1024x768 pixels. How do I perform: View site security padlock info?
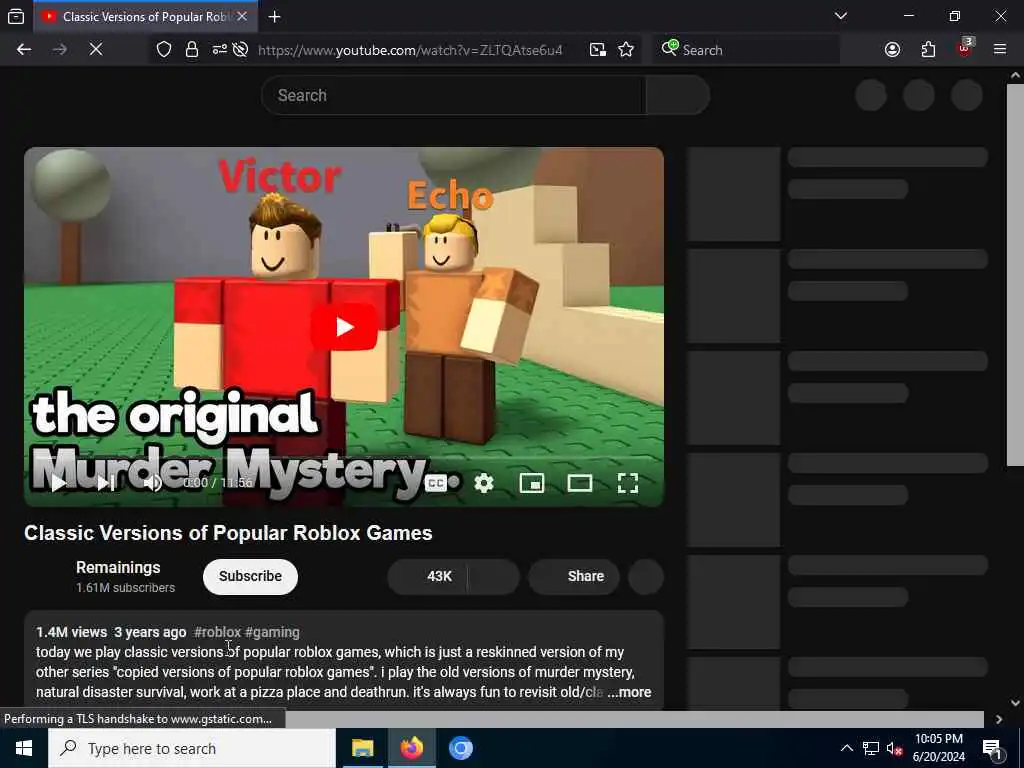(x=191, y=50)
